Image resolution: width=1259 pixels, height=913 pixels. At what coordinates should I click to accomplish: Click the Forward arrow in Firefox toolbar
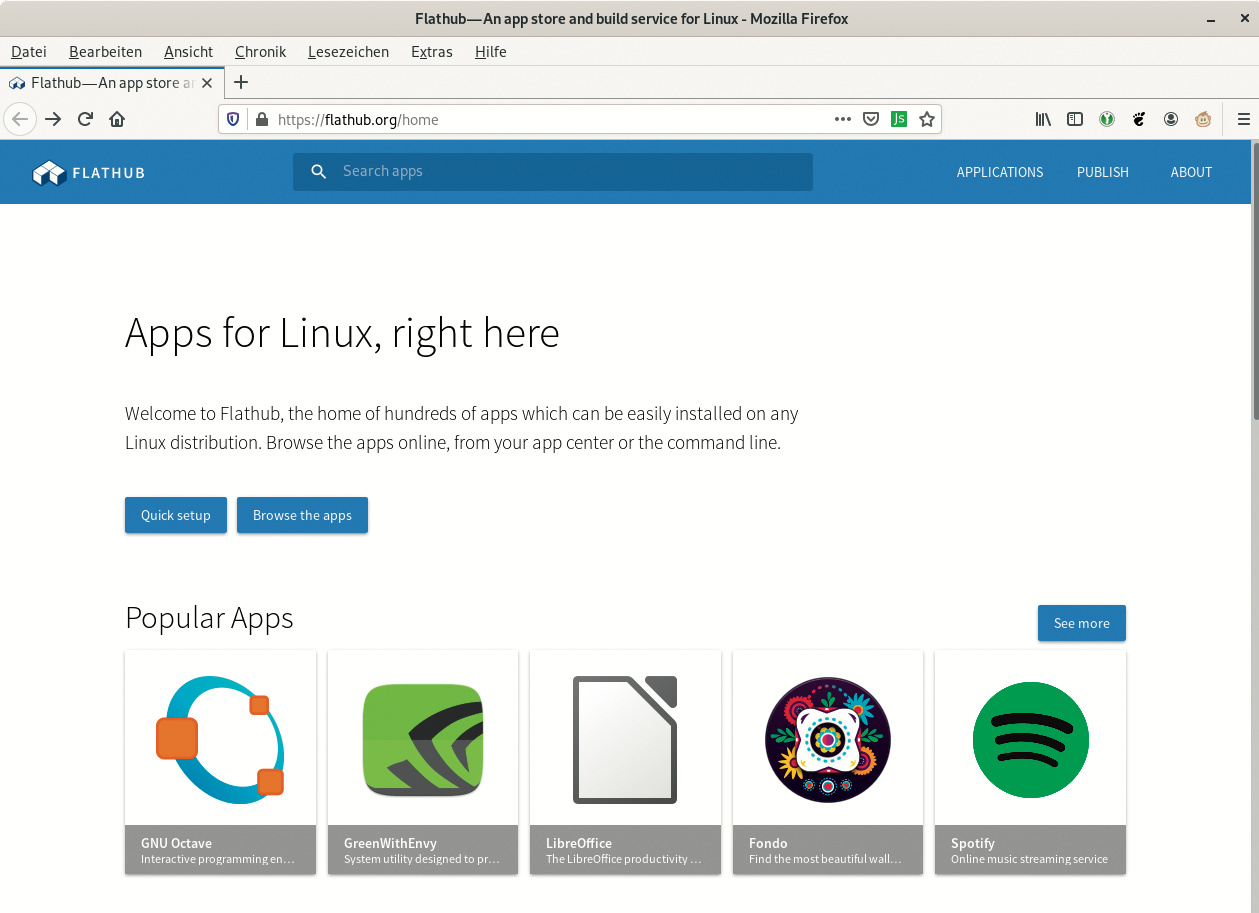pos(53,119)
